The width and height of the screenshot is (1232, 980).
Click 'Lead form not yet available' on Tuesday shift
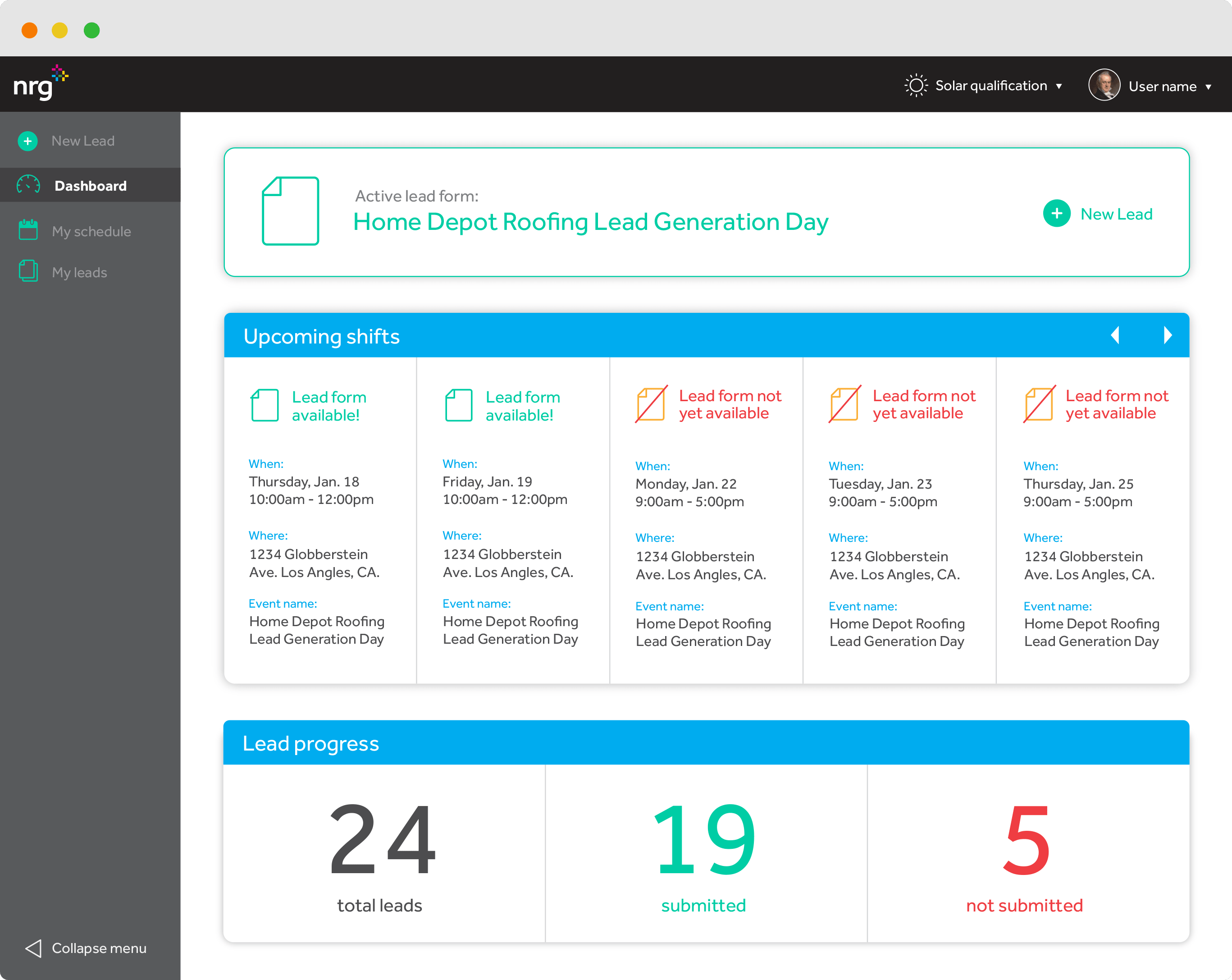click(x=923, y=404)
